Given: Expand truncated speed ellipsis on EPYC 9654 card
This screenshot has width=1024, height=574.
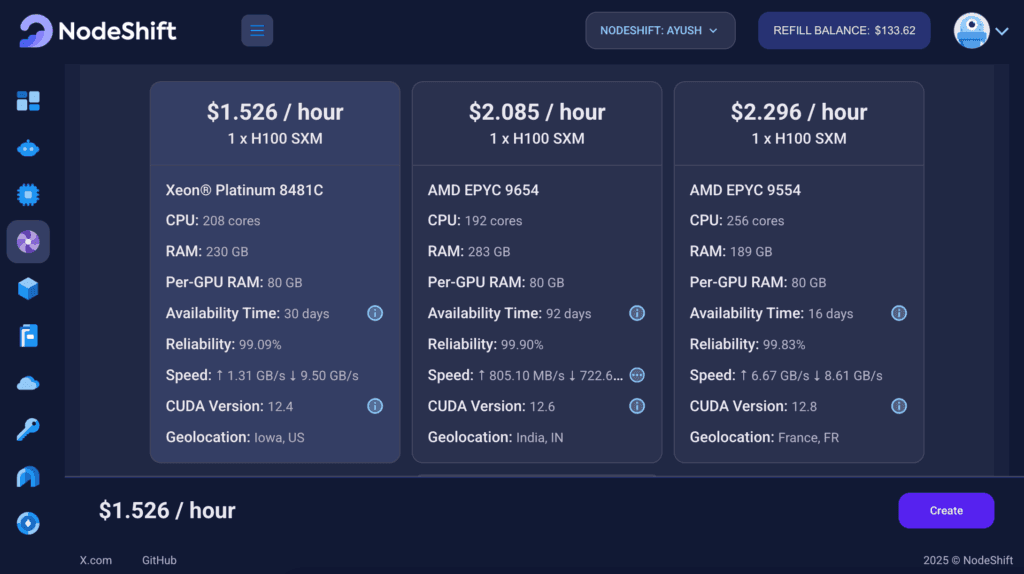Looking at the screenshot, I should coord(637,375).
